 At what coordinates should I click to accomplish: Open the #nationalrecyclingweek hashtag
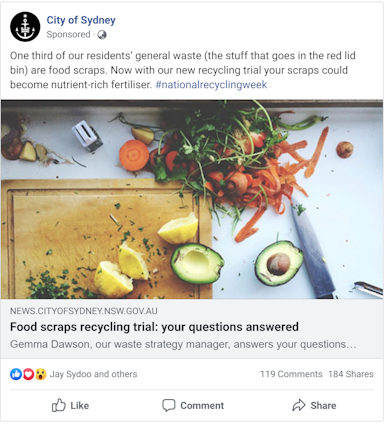(211, 85)
